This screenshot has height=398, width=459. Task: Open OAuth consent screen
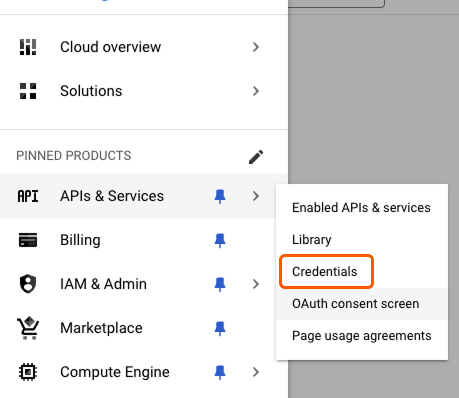coord(362,304)
